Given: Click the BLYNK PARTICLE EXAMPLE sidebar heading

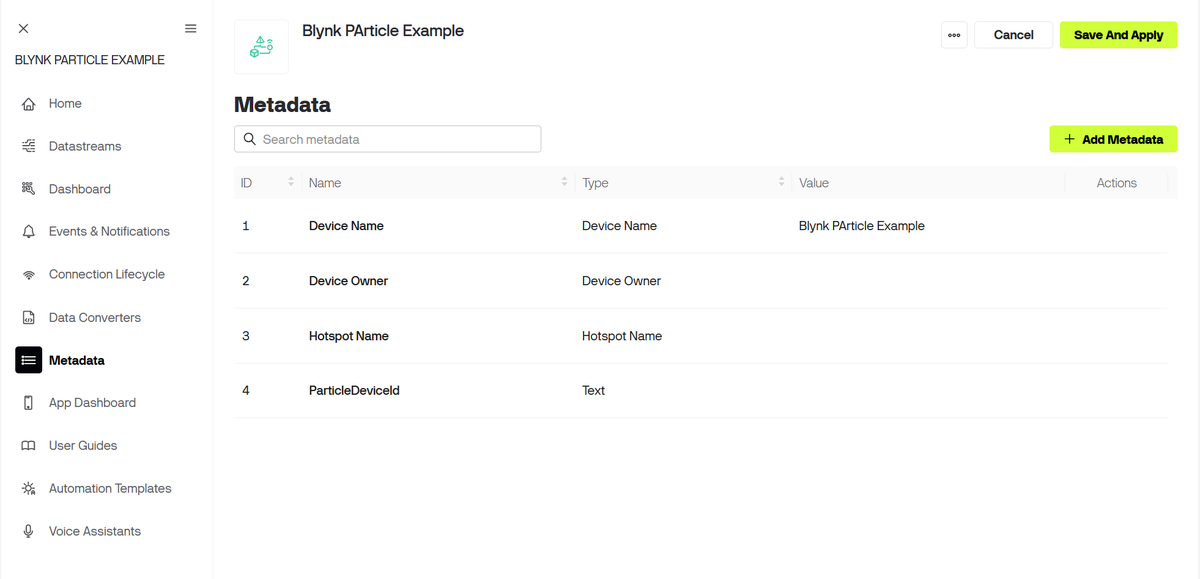Looking at the screenshot, I should [x=90, y=60].
